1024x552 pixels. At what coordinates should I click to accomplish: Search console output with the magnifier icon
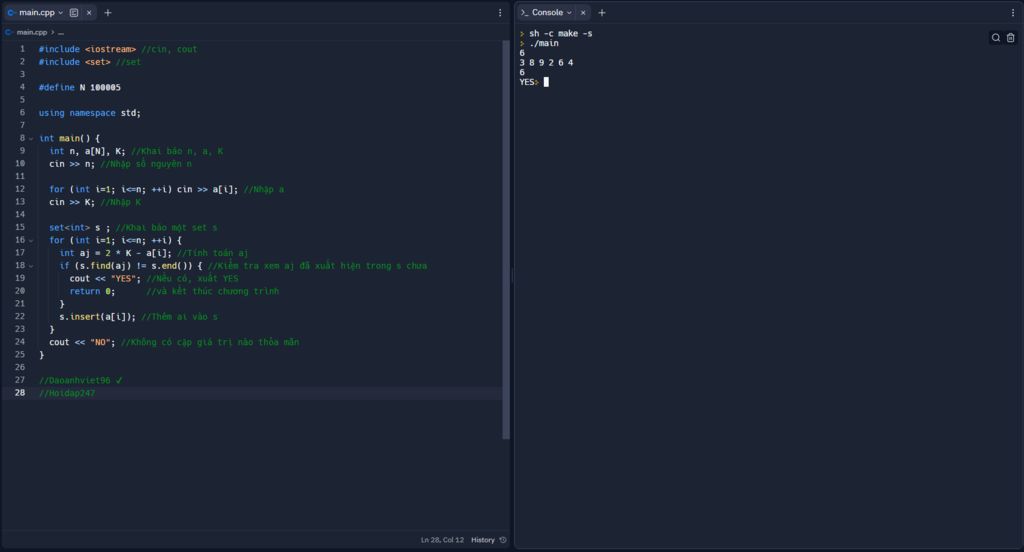click(996, 38)
